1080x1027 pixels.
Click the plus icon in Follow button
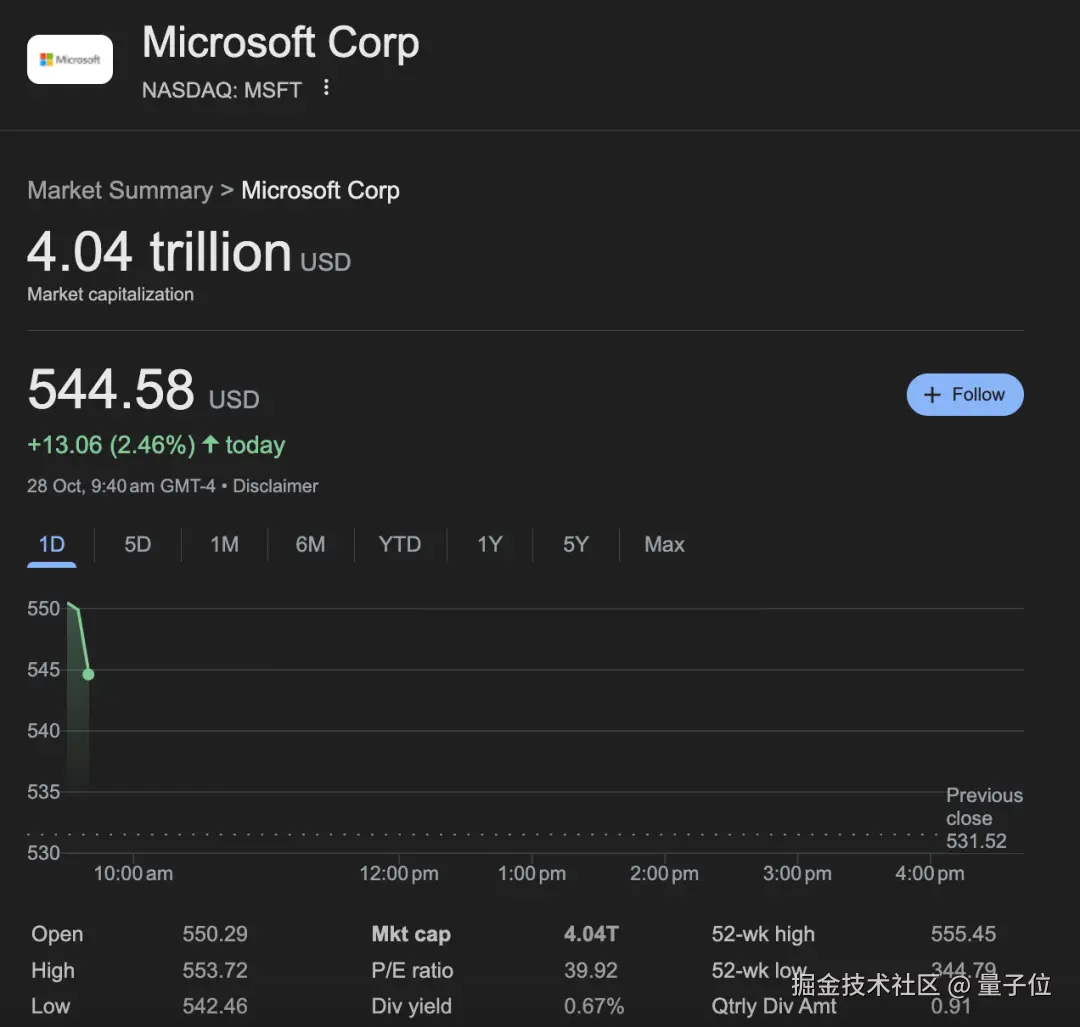click(x=932, y=395)
